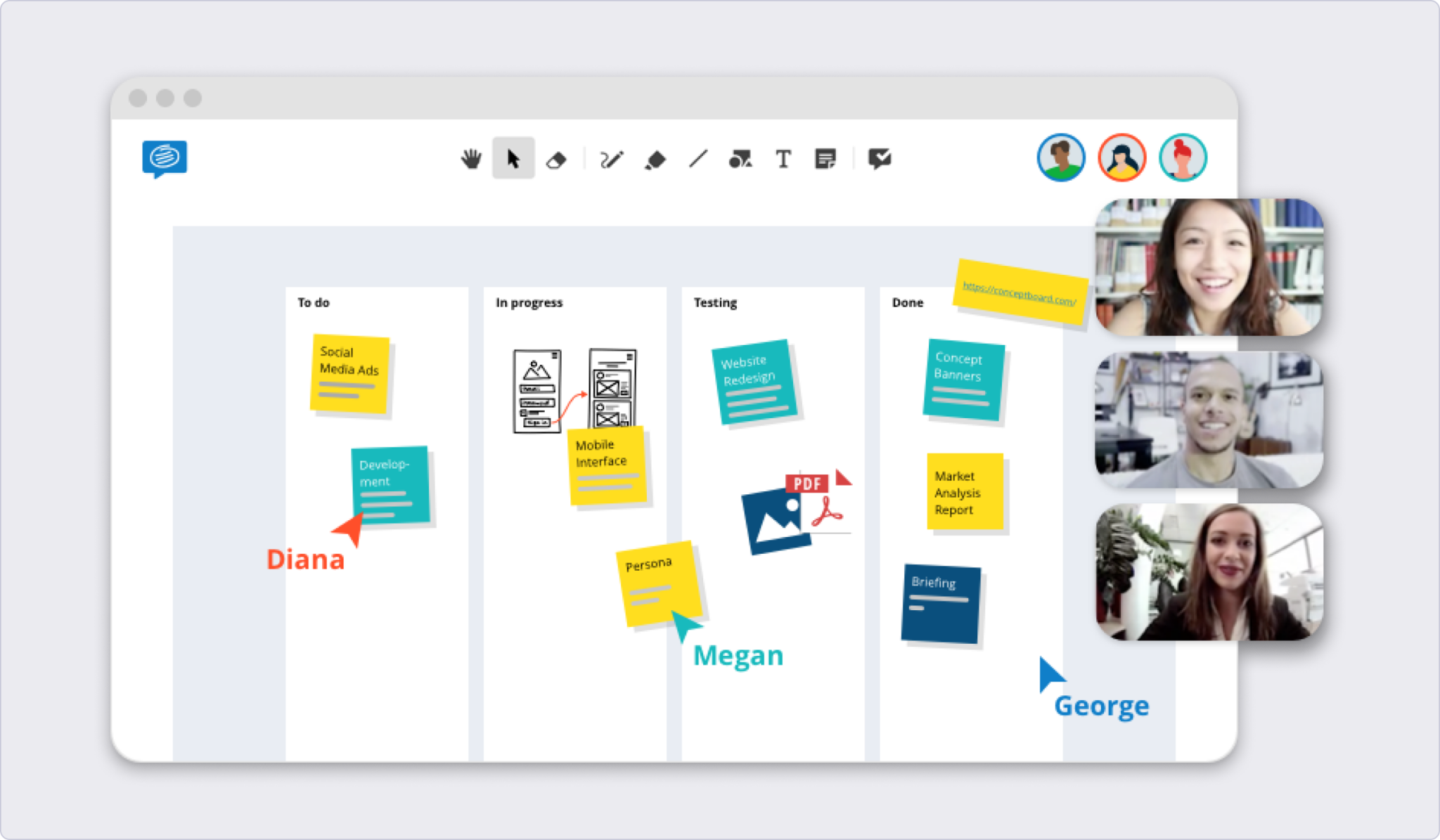Screen dimensions: 1440x840
Task: Select the Highlighter tool
Action: tap(655, 159)
